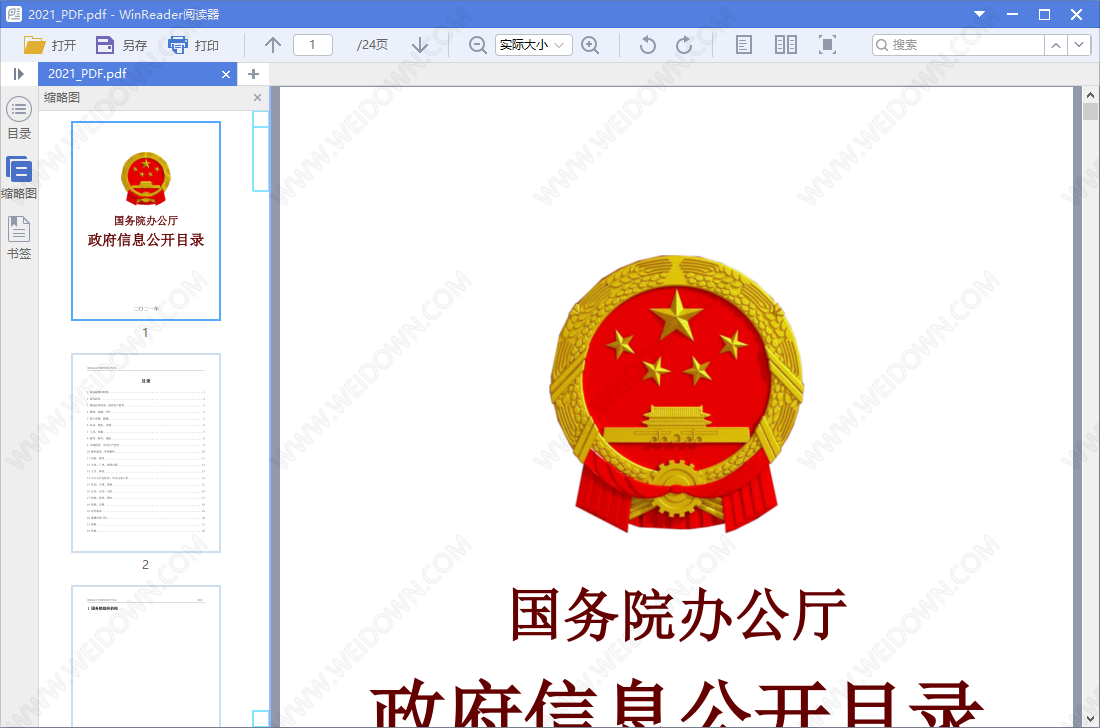Open the 实际大小 zoom dropdown
1100x728 pixels.
[x=533, y=45]
